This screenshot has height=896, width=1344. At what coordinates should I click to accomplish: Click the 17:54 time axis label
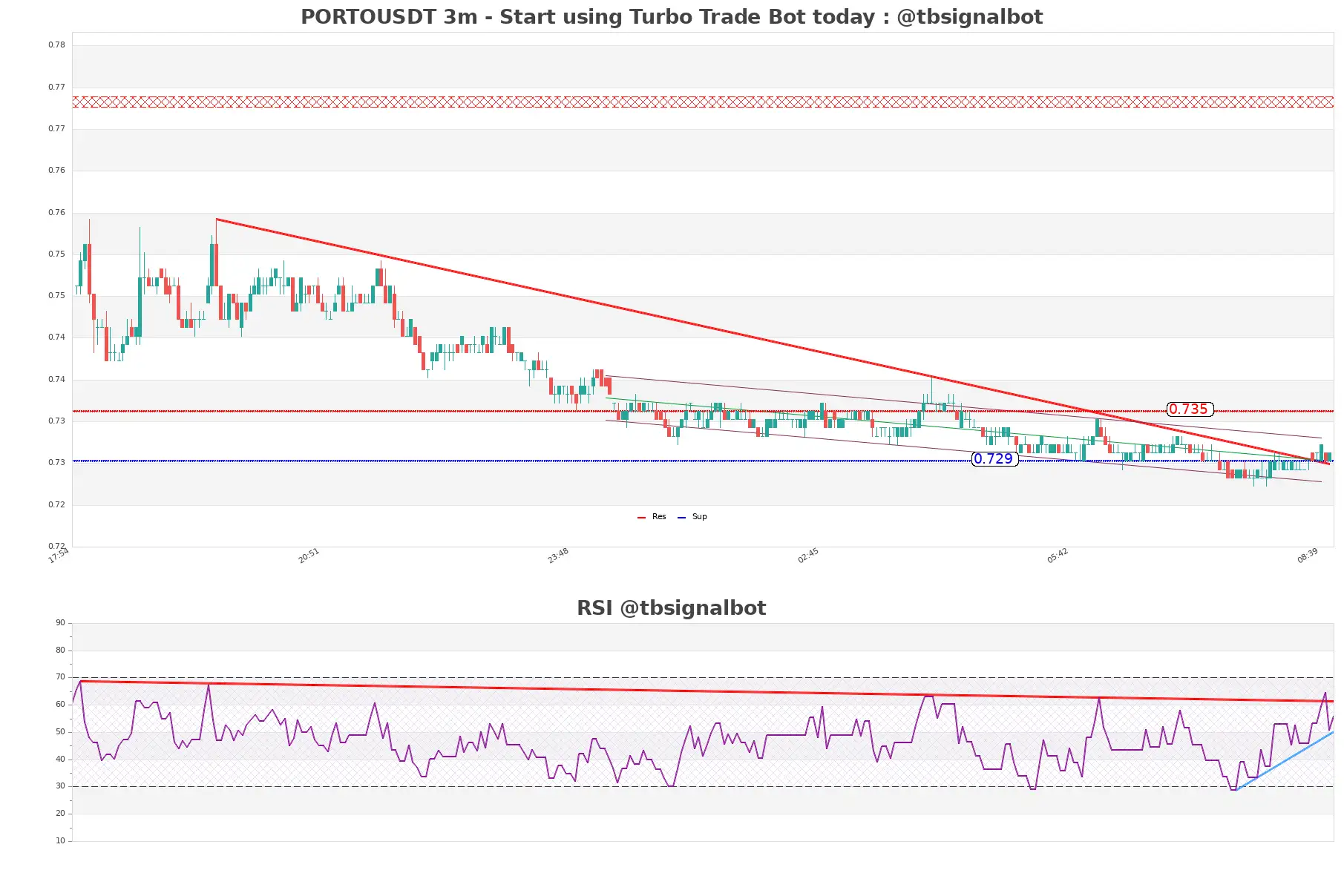[x=59, y=556]
